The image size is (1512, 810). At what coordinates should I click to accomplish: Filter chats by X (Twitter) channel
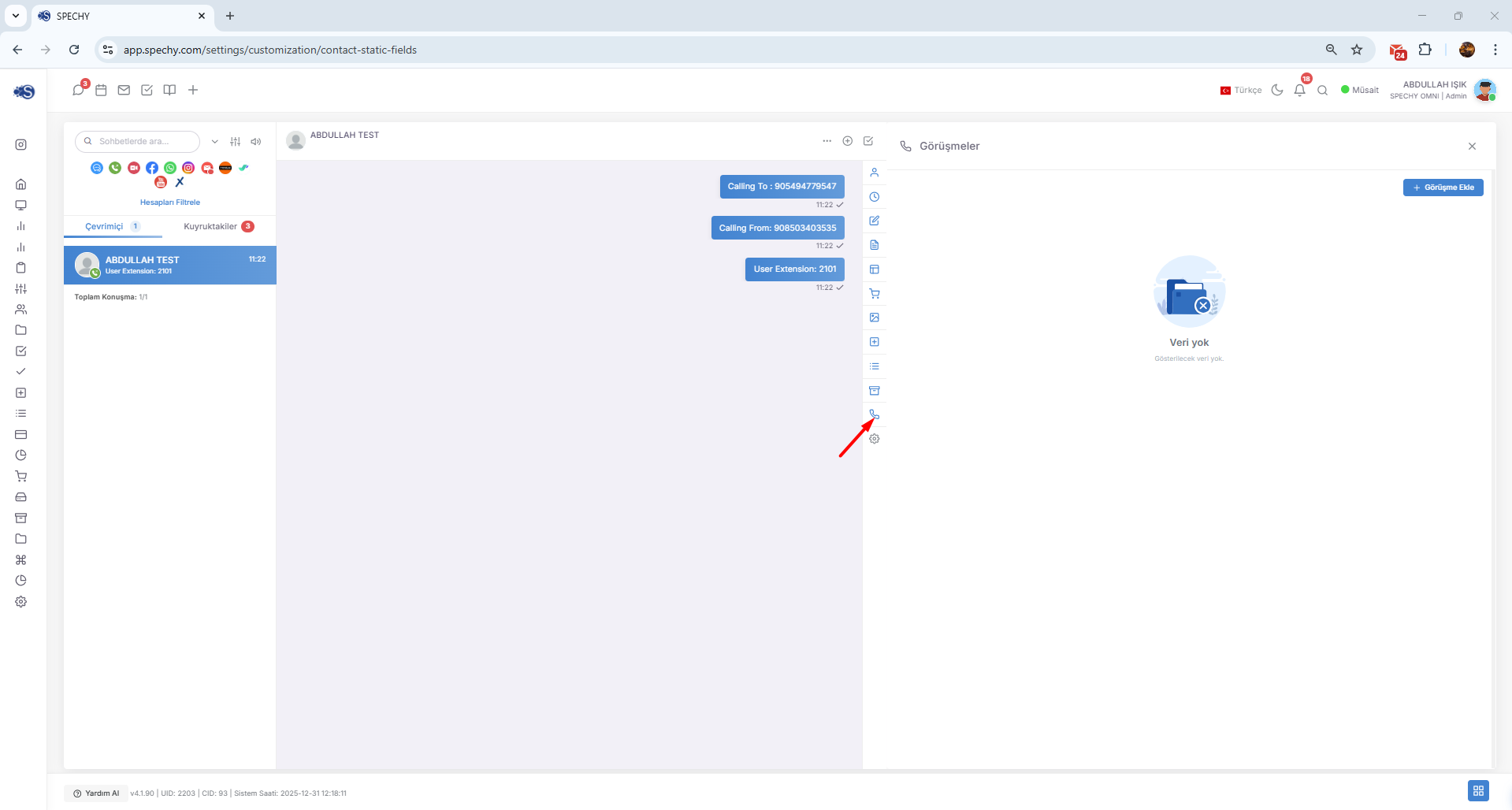[180, 182]
